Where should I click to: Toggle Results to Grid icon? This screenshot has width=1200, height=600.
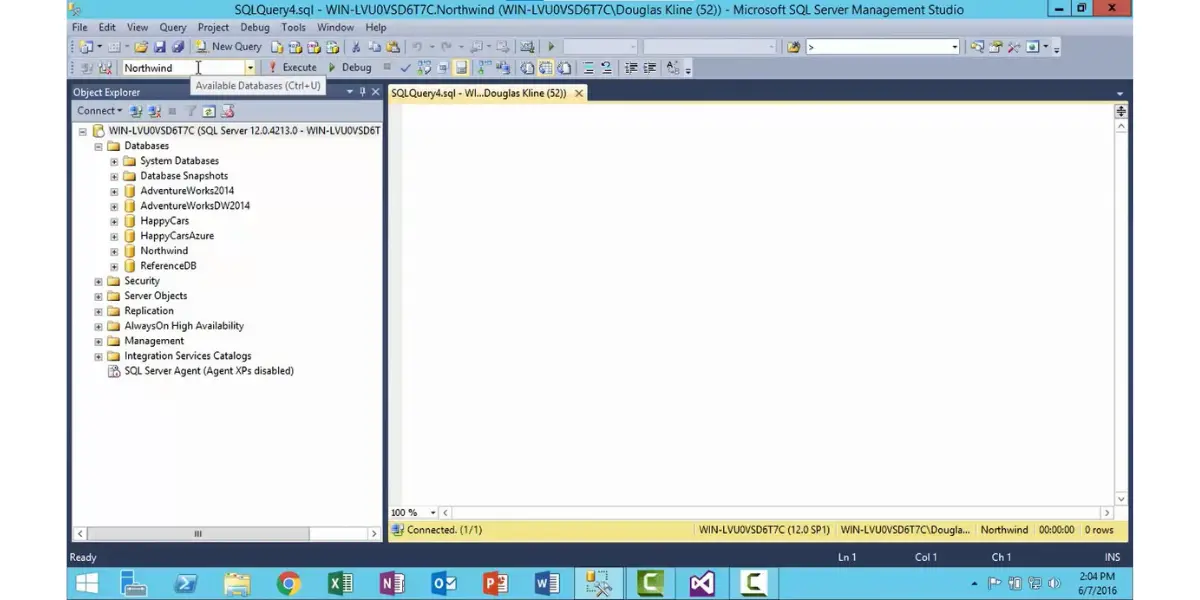pyautogui.click(x=545, y=67)
